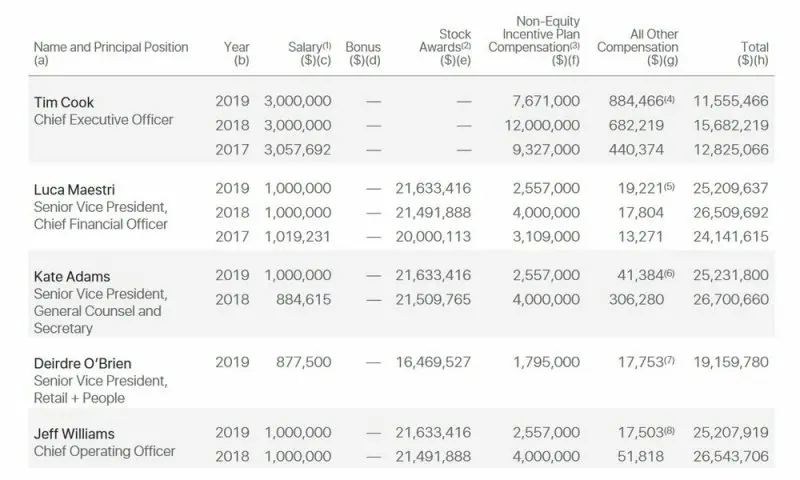This screenshot has height=480, width=800.
Task: Select the salary value 877,500
Action: click(x=304, y=362)
